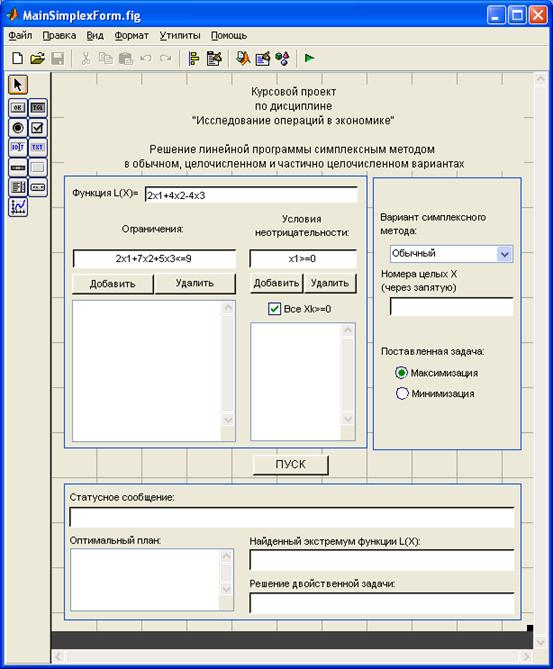Screen dimensions: 553x669
Task: Click Добавить under the constraints field
Action: (x=113, y=283)
